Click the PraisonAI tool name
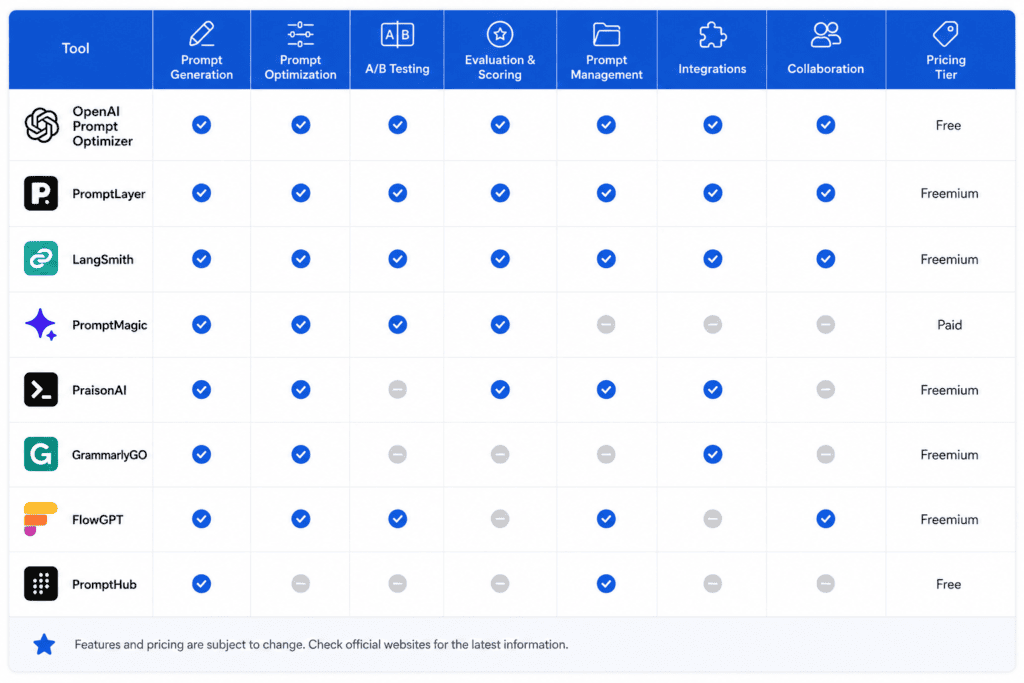The height and width of the screenshot is (683, 1024). point(99,390)
